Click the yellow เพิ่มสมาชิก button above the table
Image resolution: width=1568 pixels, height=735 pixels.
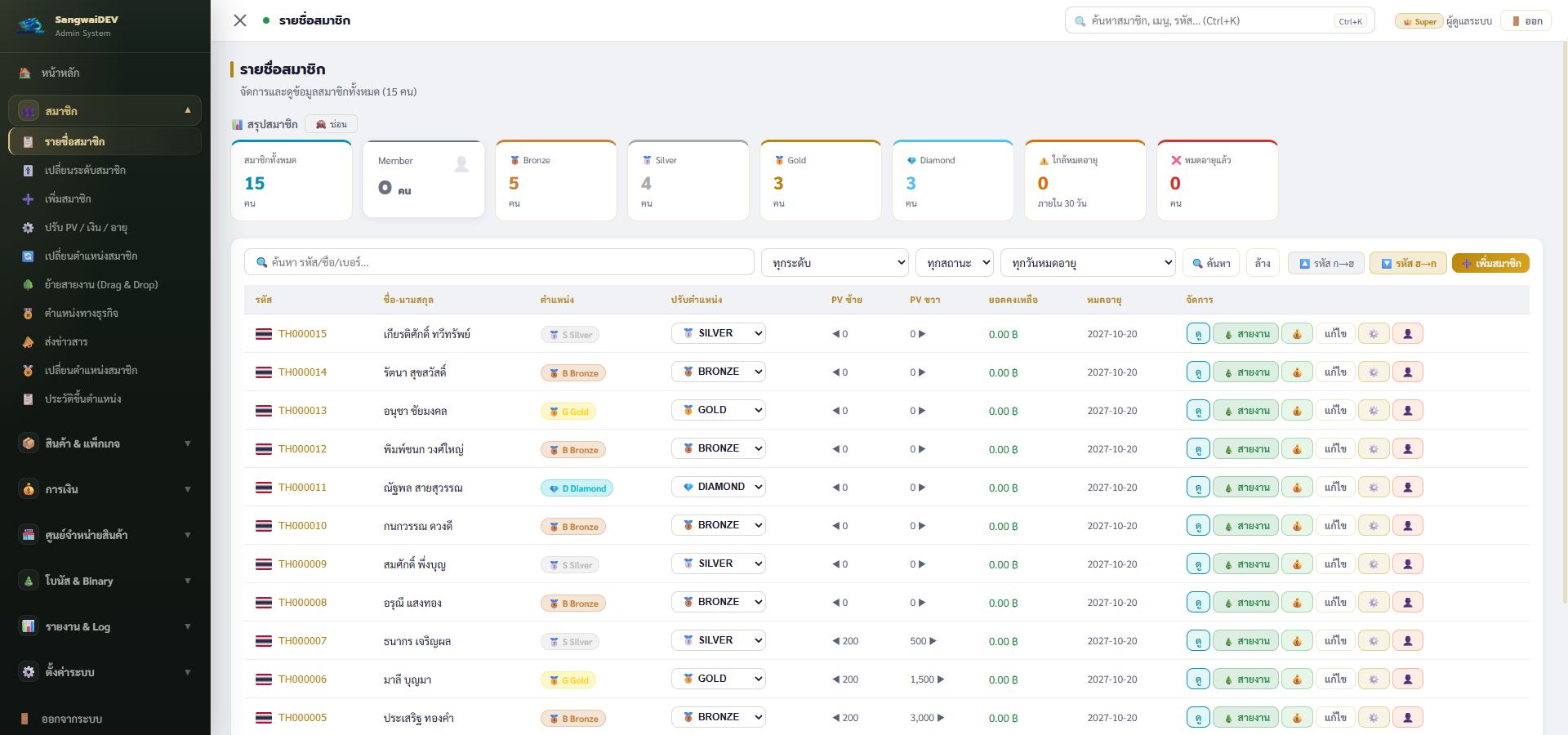click(1490, 263)
